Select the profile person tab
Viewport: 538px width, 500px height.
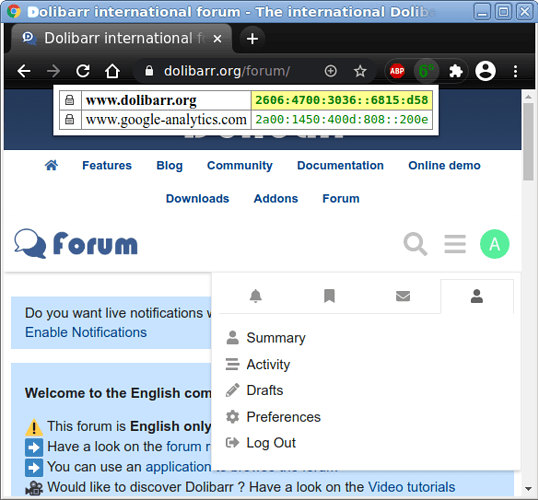(x=477, y=296)
